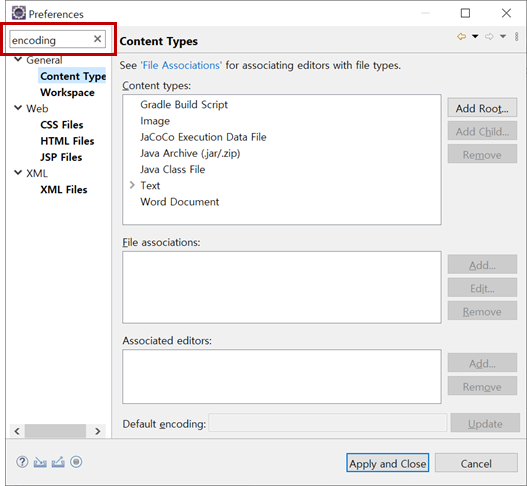Click Remove beside Associated editors
Viewport: 527px width, 486px height.
[x=482, y=386]
